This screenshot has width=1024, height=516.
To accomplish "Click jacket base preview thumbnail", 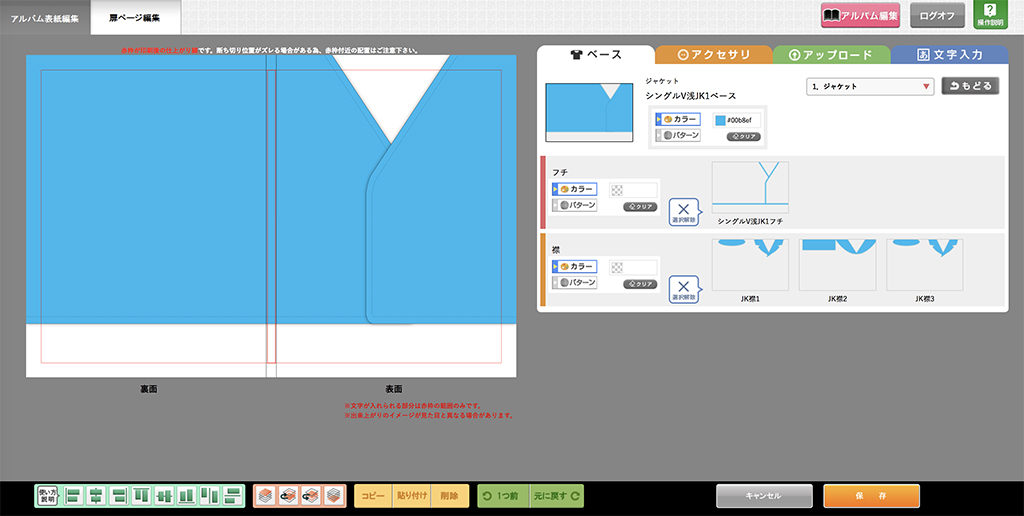I will [x=589, y=112].
